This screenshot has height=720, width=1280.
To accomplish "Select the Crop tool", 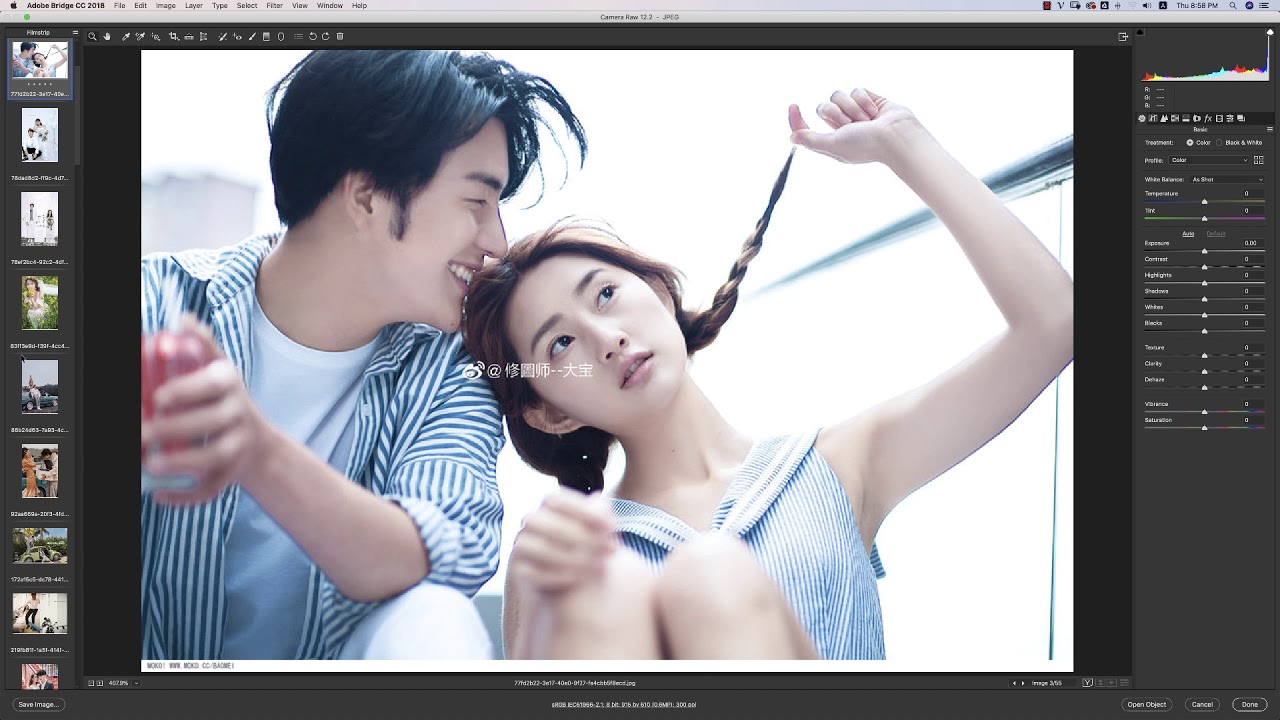I will tap(174, 36).
